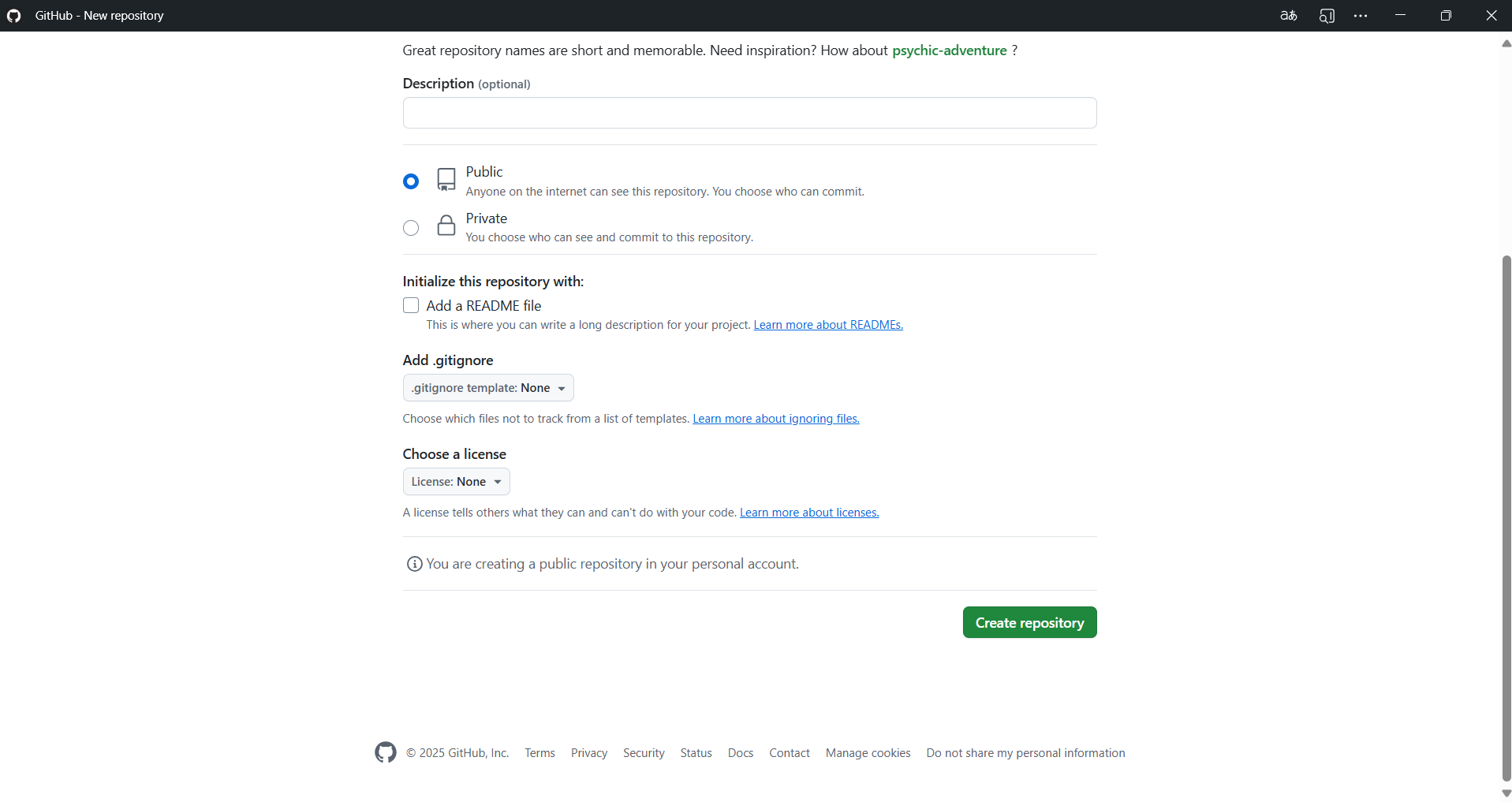Click Do not share my personal information
The height and width of the screenshot is (802, 1512).
click(1026, 753)
